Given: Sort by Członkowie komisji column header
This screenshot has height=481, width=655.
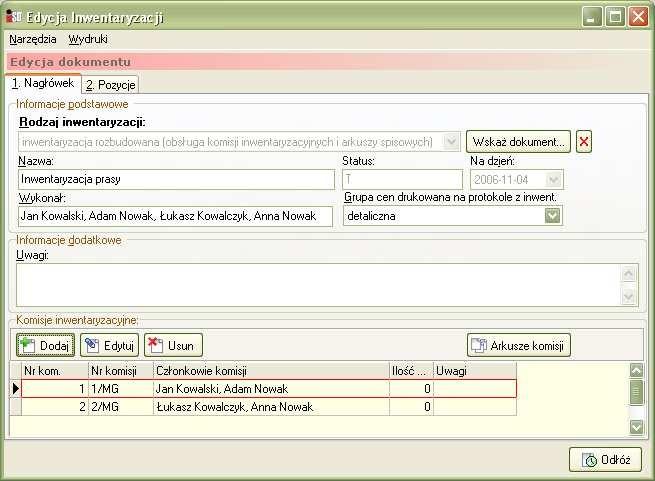Looking at the screenshot, I should point(272,371).
